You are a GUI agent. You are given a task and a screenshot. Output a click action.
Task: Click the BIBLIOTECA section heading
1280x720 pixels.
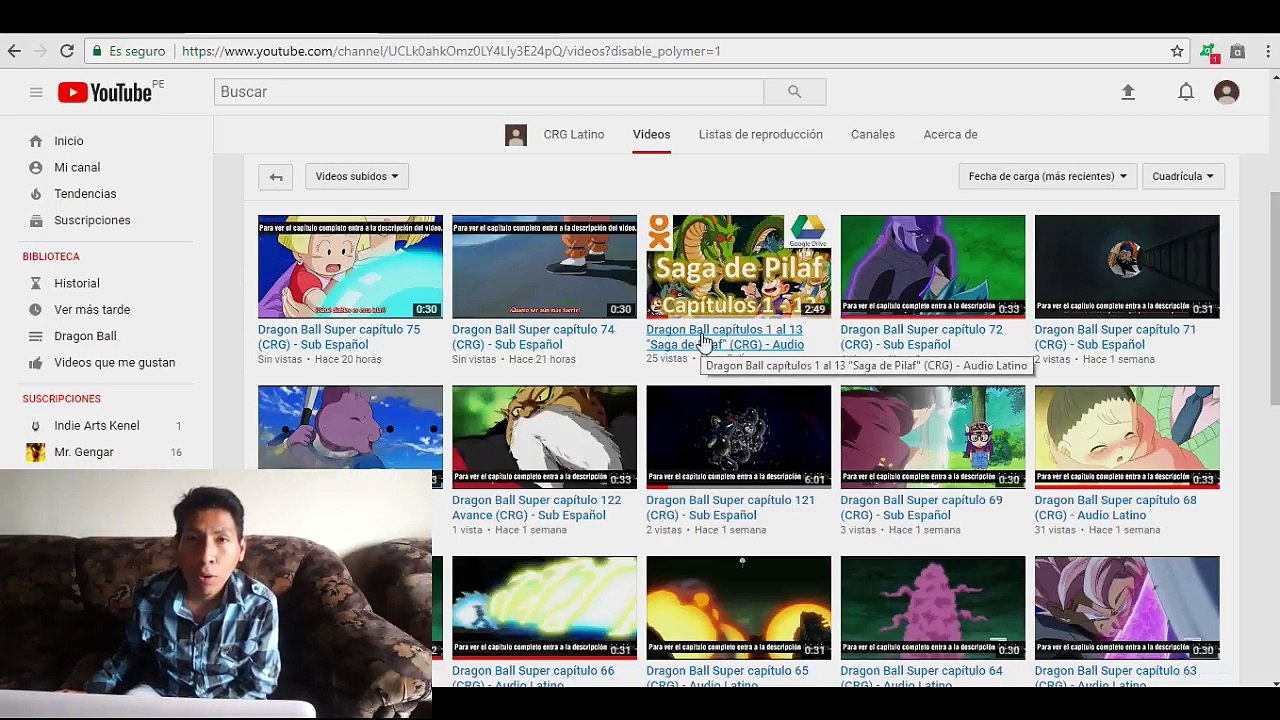(51, 257)
